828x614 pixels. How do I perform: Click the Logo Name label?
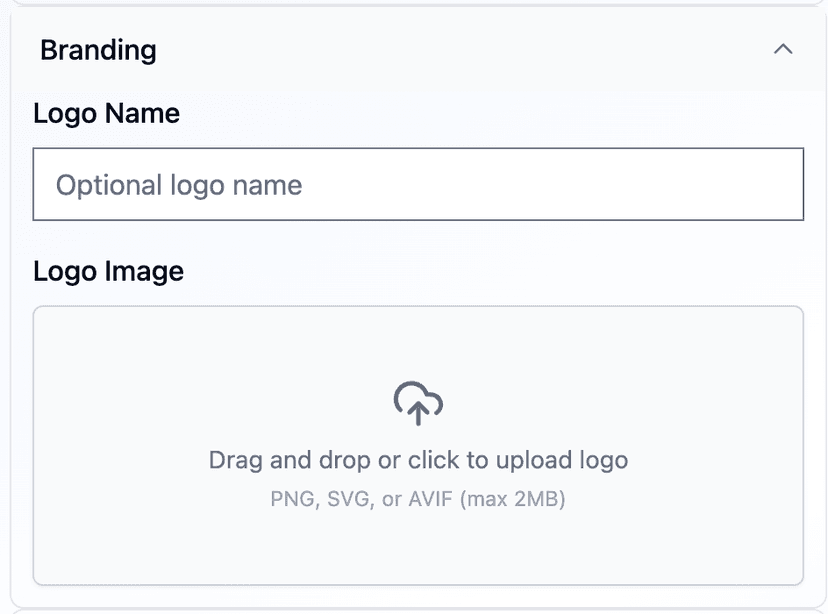(x=107, y=114)
